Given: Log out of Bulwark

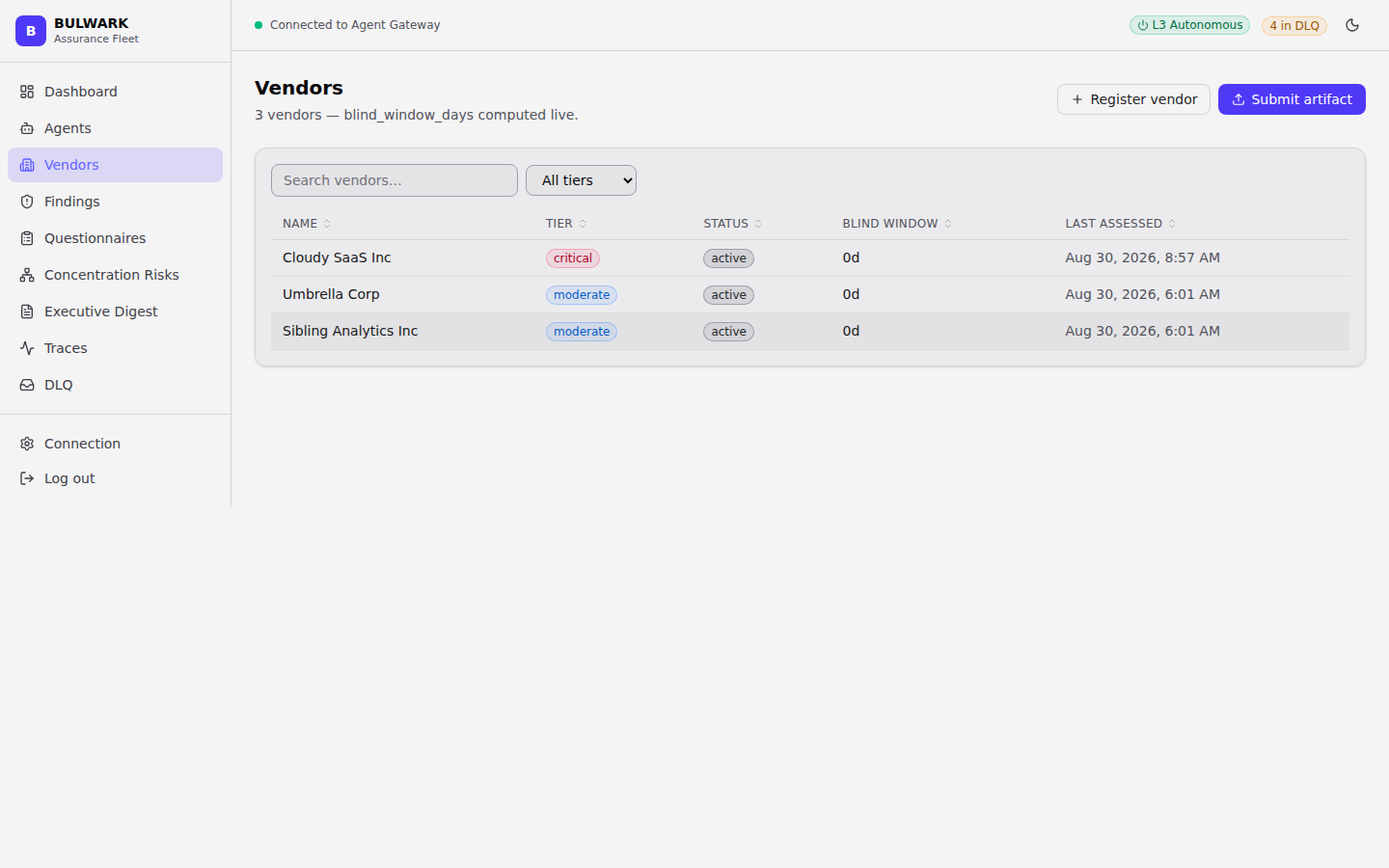Looking at the screenshot, I should pos(115,478).
